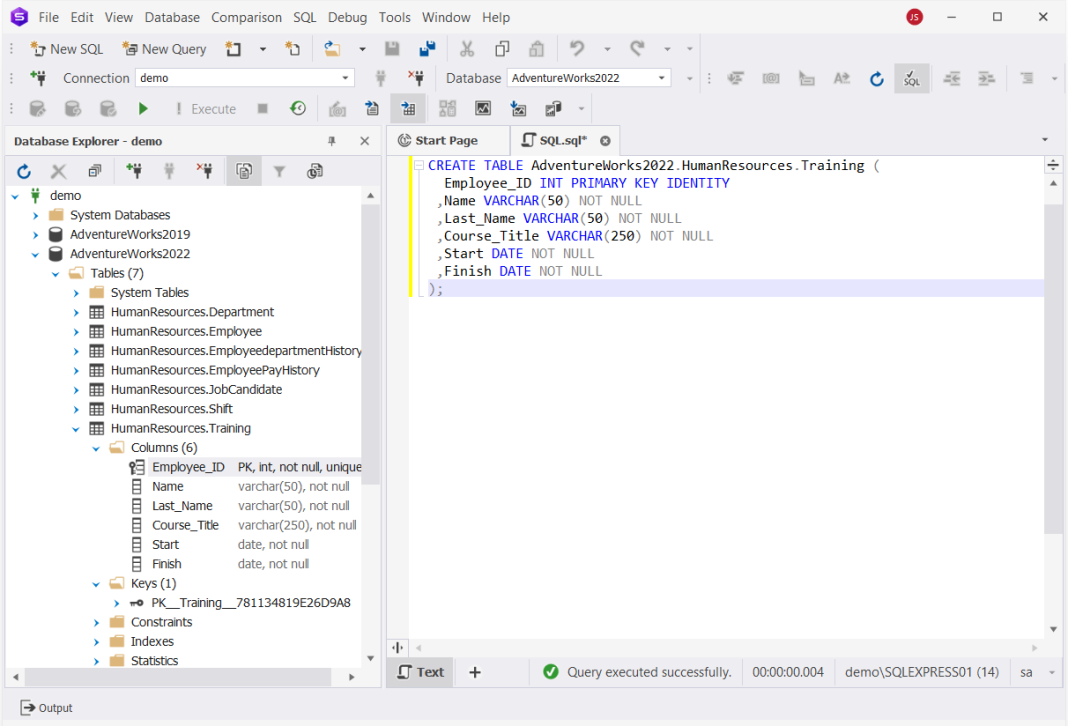The height and width of the screenshot is (726, 1068).
Task: Open the Database dropdown showing AdventureWorks2022
Action: click(x=661, y=77)
